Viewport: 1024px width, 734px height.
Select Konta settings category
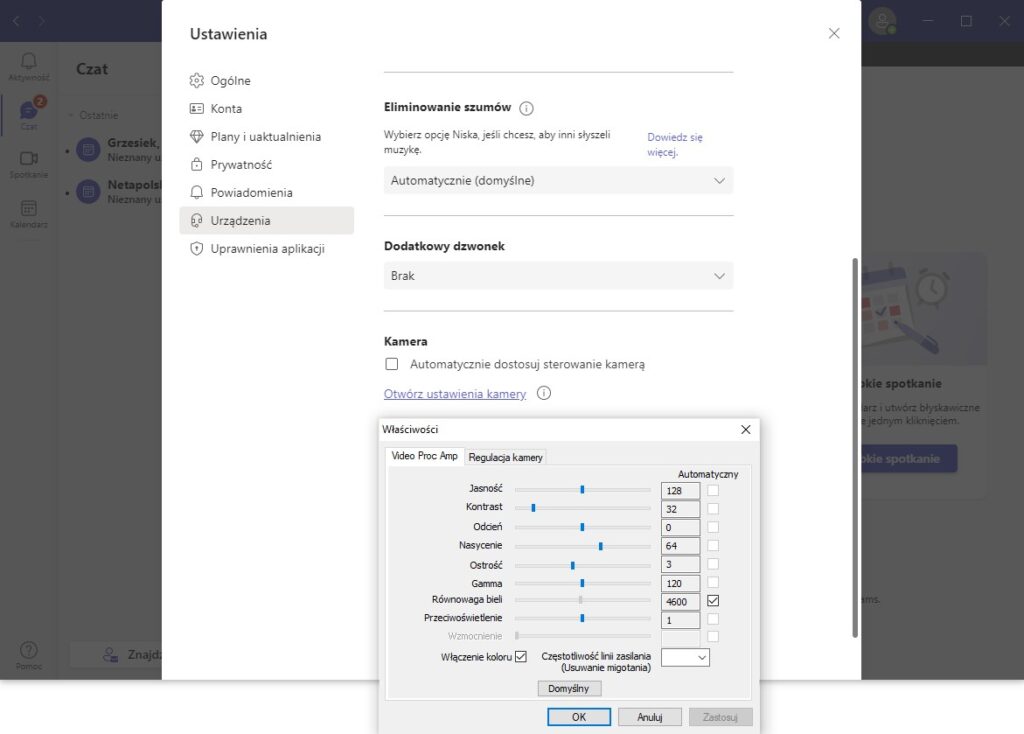tap(266, 108)
